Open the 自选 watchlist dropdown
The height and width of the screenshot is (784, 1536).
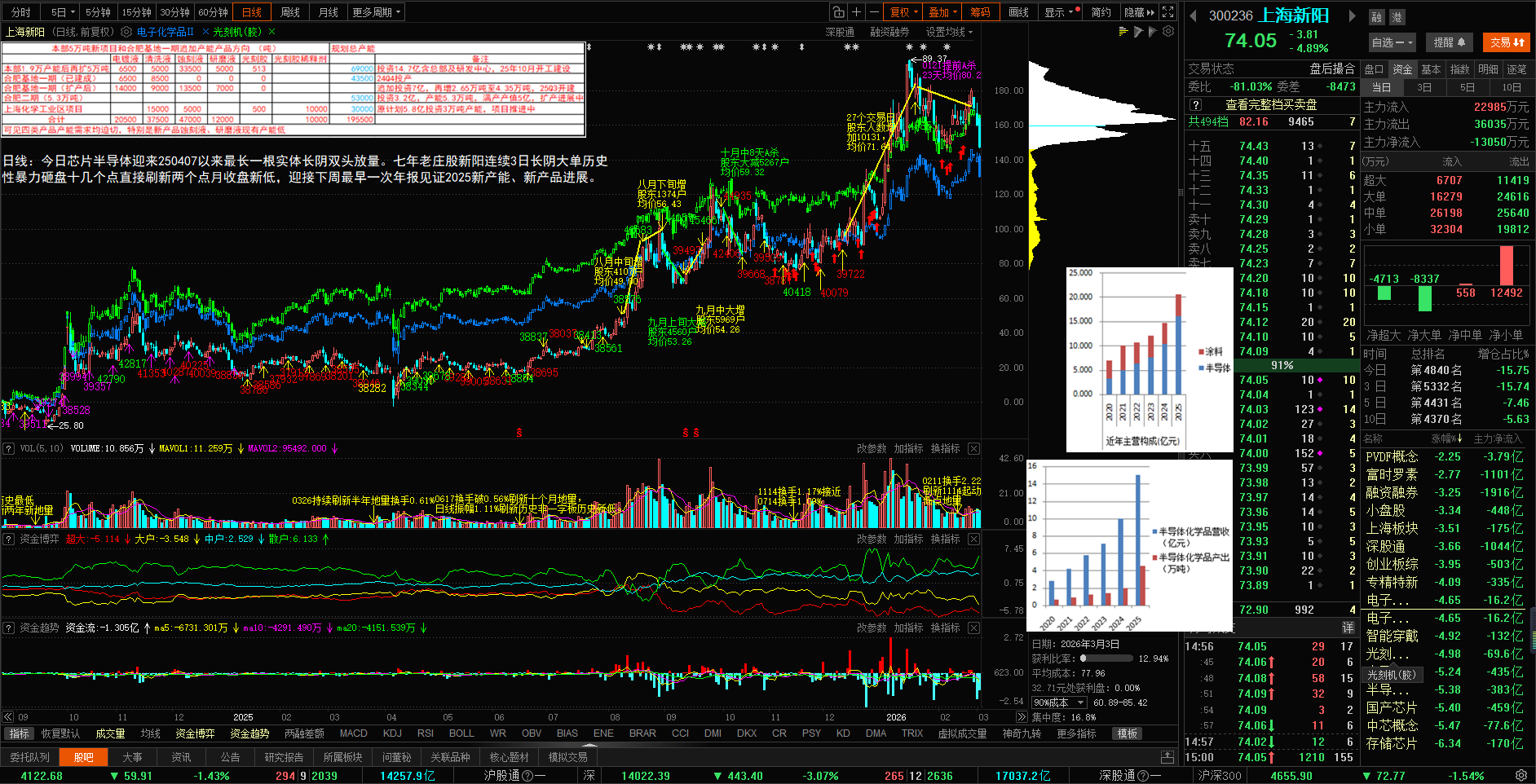point(1392,42)
